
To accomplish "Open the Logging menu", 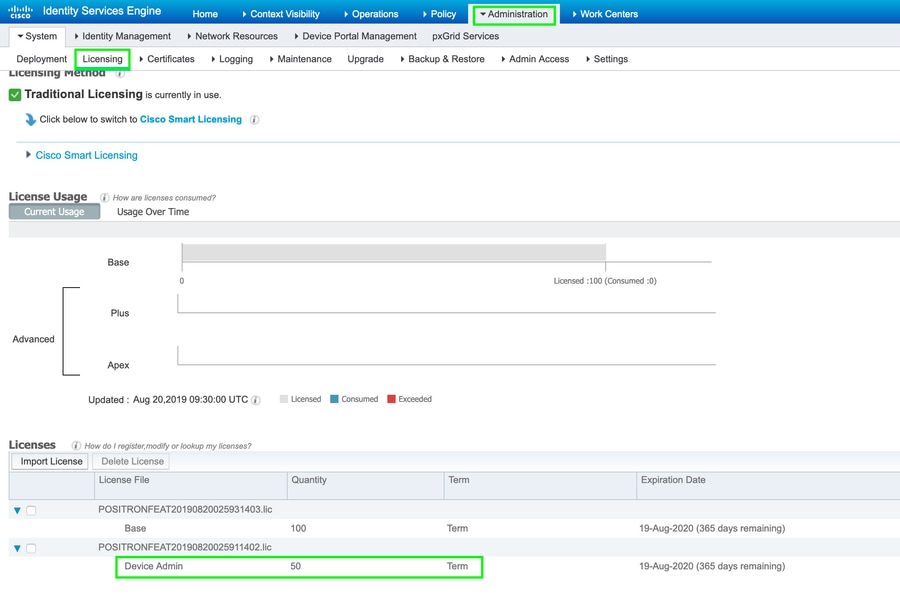I will pyautogui.click(x=232, y=59).
